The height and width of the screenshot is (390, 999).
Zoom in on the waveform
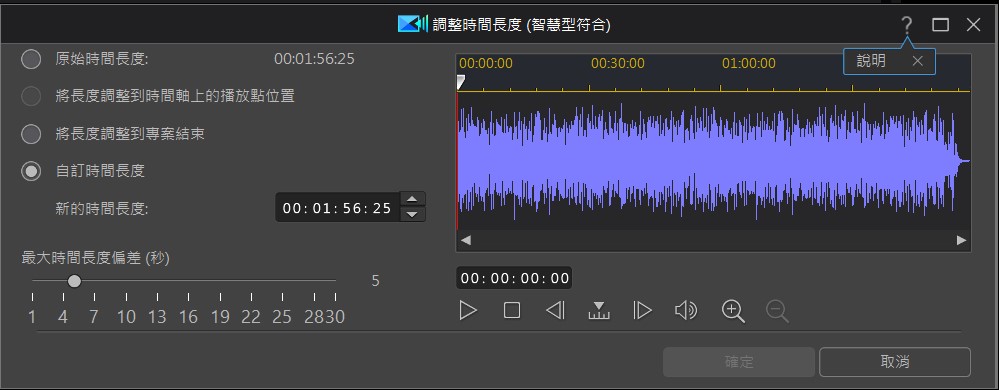tap(733, 311)
